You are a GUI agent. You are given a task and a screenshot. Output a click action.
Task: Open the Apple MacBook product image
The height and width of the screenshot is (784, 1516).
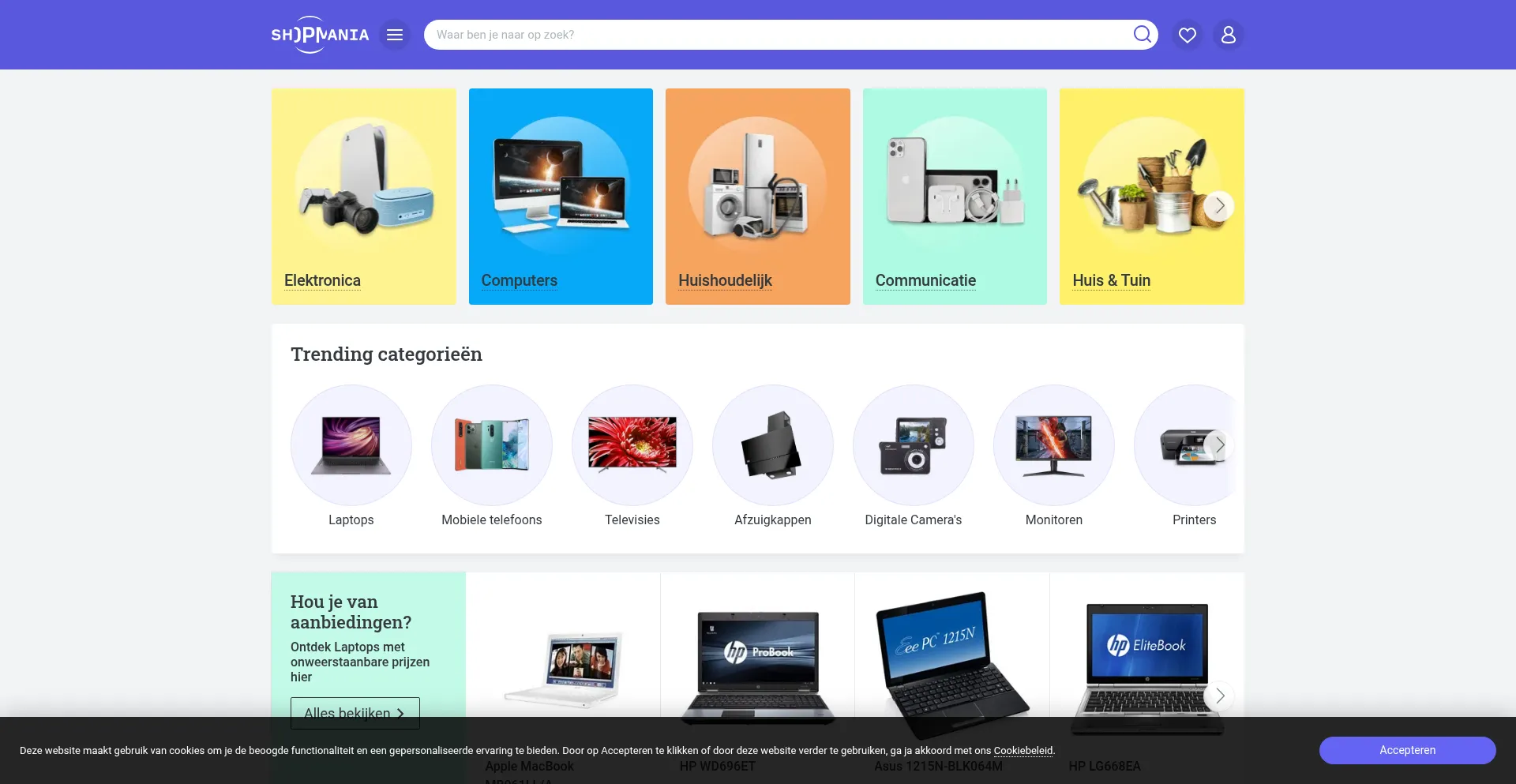564,670
